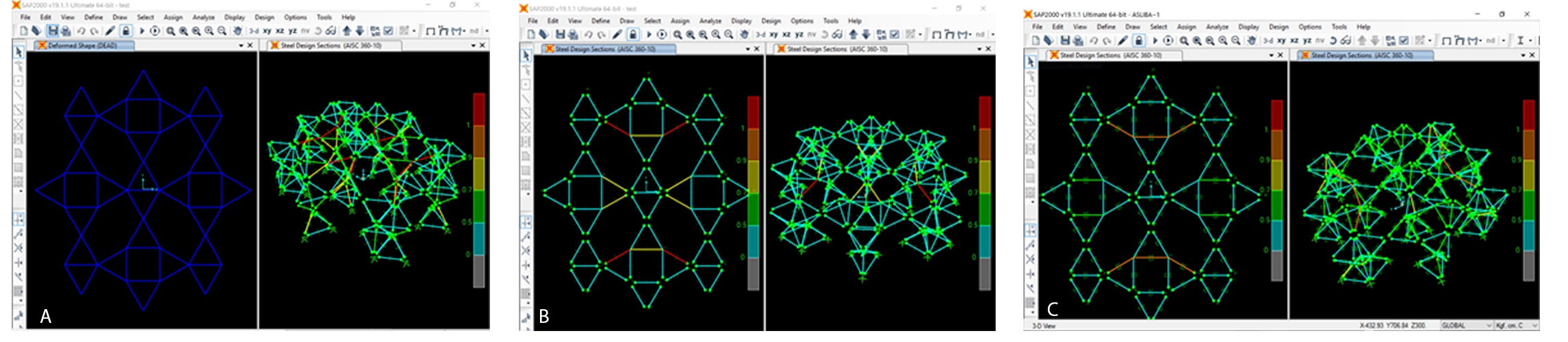Click perspective glasses icon in window B

tap(837, 34)
